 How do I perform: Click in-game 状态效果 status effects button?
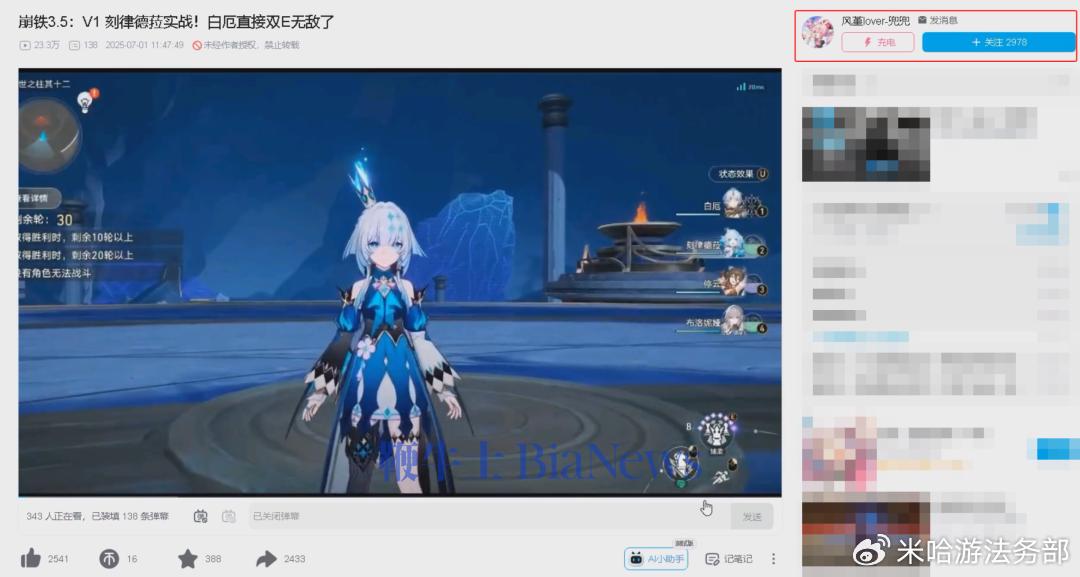coord(739,174)
